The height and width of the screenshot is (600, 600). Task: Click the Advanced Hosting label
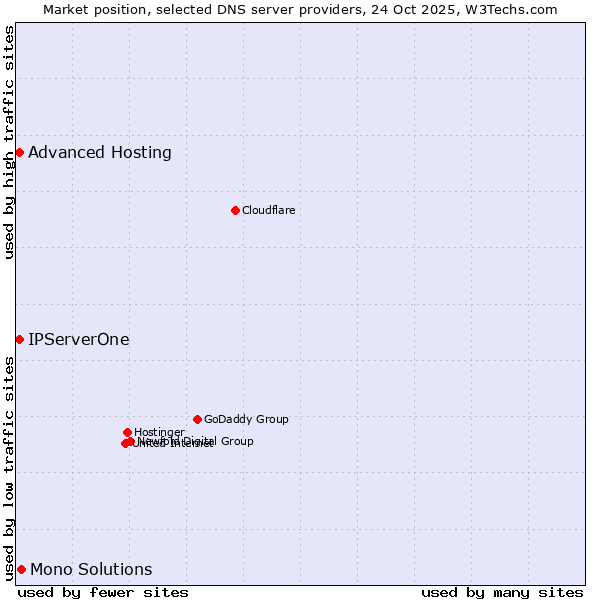point(99,152)
